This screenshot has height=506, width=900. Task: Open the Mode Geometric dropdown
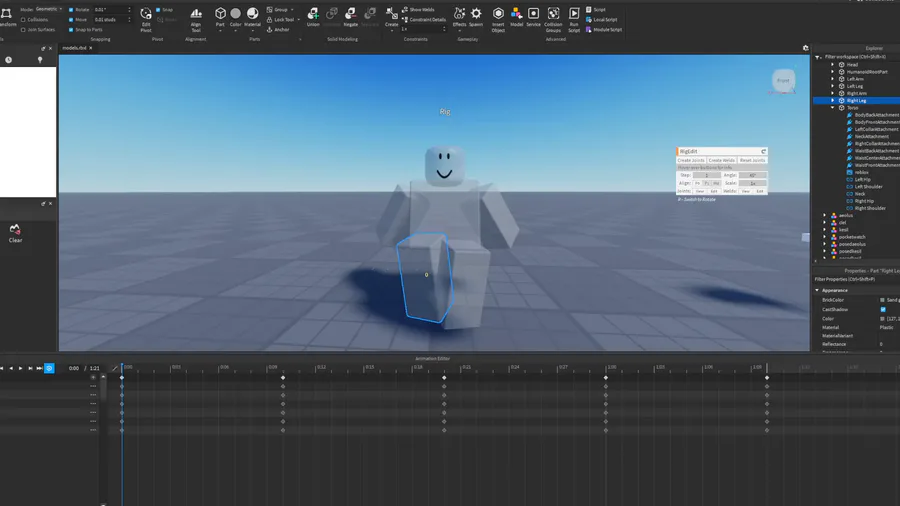click(x=49, y=9)
